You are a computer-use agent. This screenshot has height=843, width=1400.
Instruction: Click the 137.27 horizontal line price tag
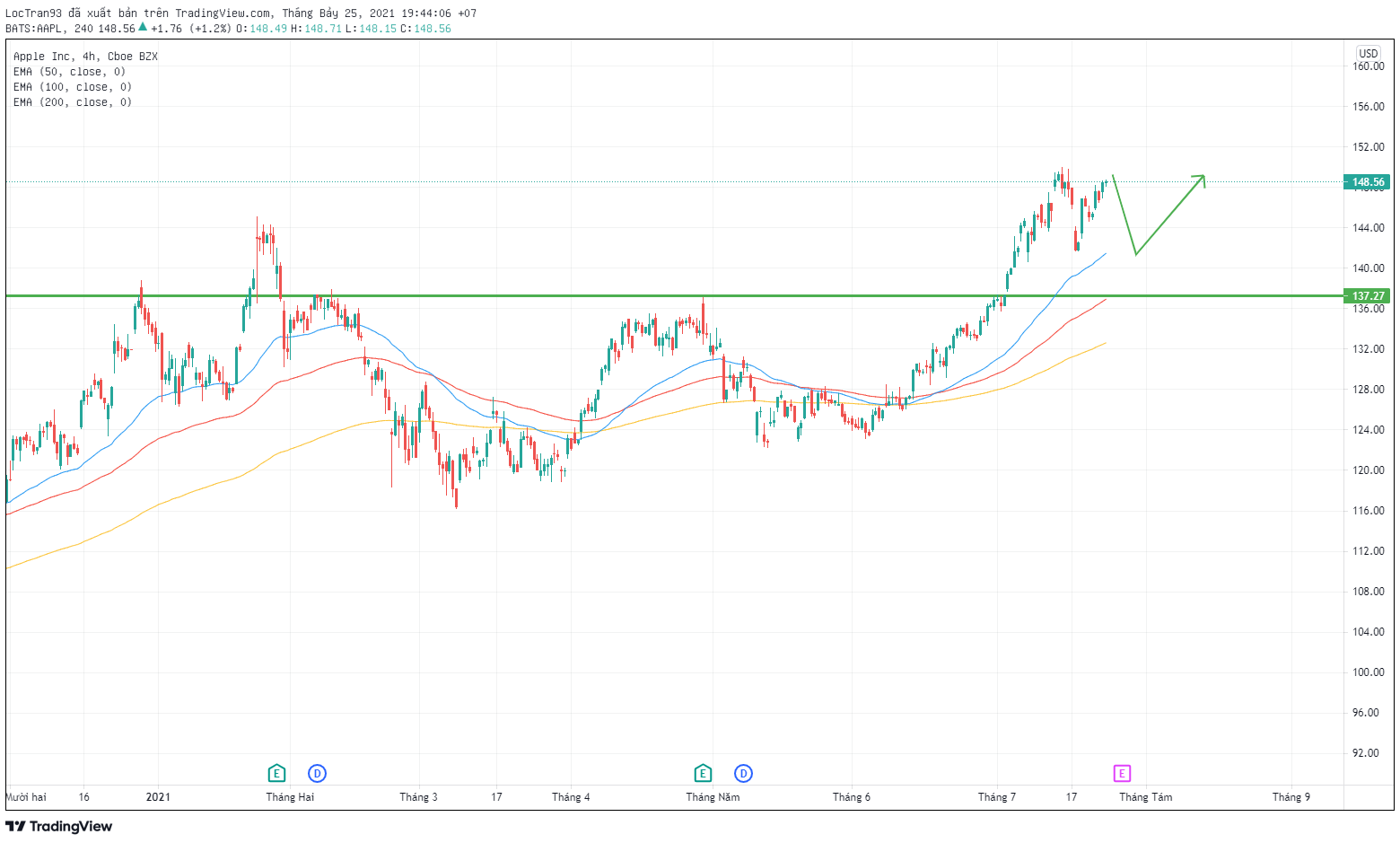tap(1368, 295)
